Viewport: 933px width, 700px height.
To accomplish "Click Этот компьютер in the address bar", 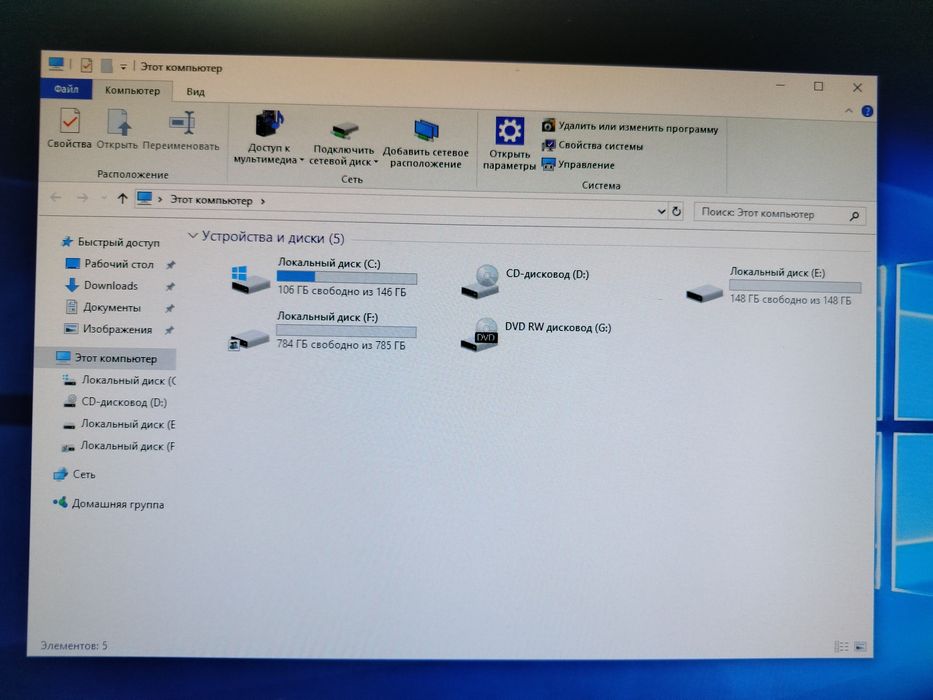I will (x=211, y=200).
